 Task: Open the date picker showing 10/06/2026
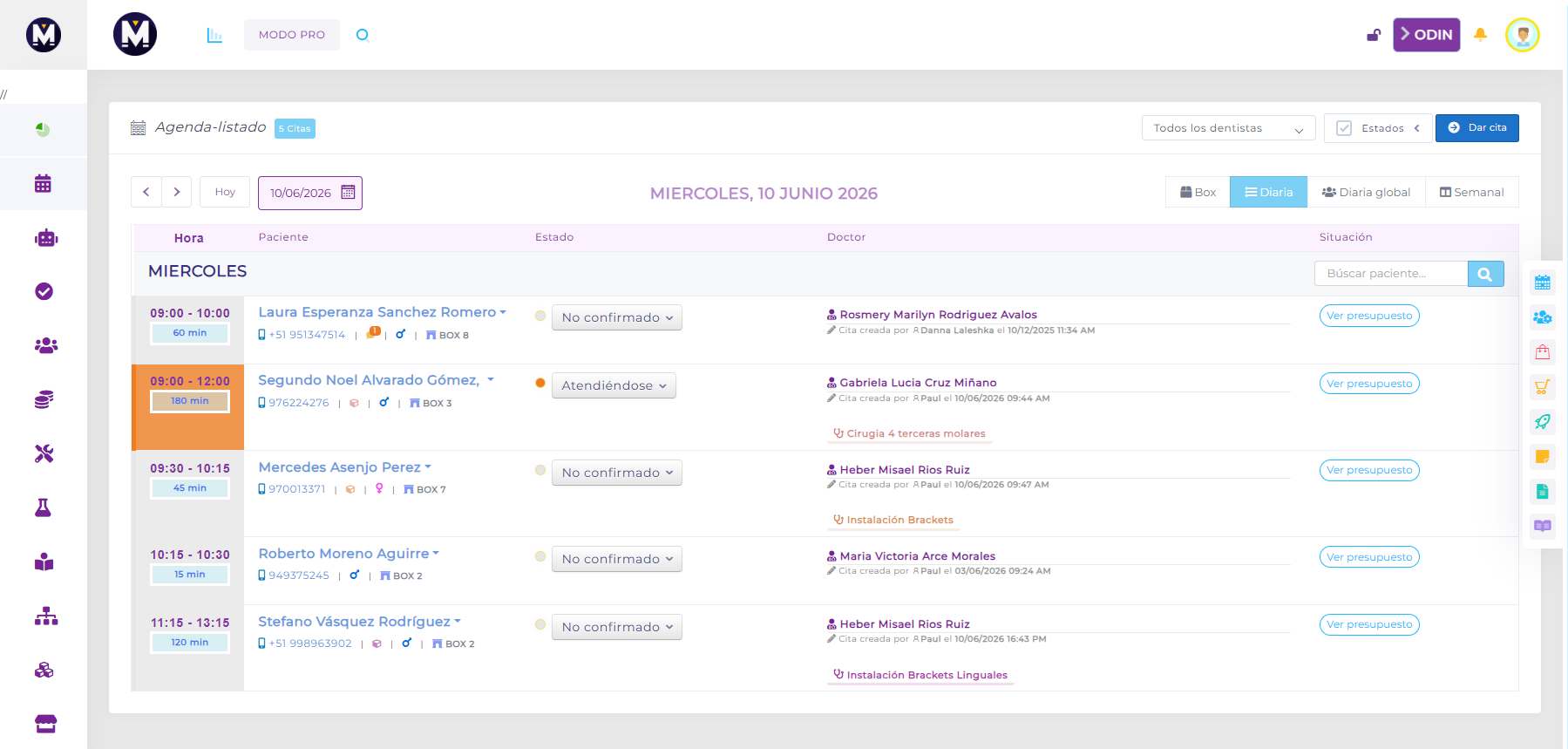tap(310, 193)
